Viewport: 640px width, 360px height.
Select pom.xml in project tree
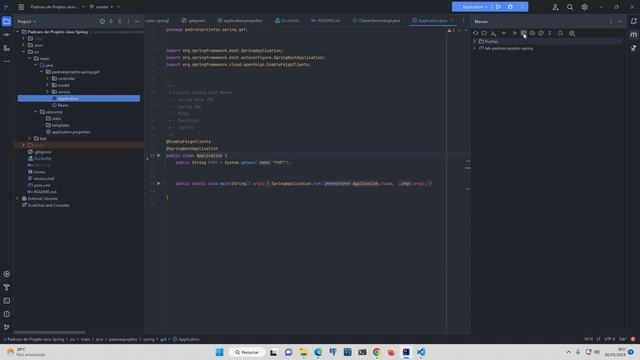[x=39, y=185]
